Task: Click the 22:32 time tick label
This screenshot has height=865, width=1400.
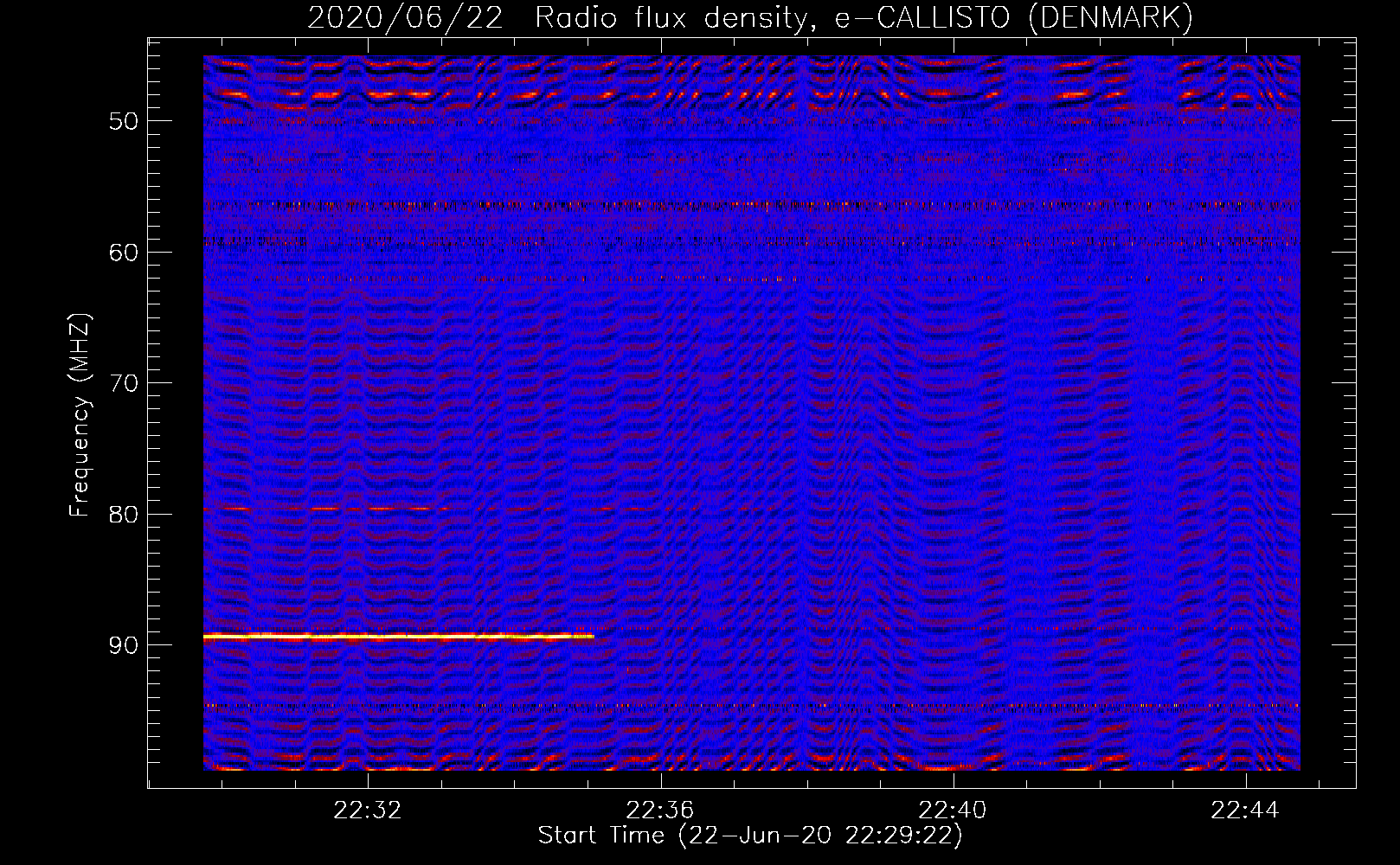Action: pyautogui.click(x=368, y=811)
